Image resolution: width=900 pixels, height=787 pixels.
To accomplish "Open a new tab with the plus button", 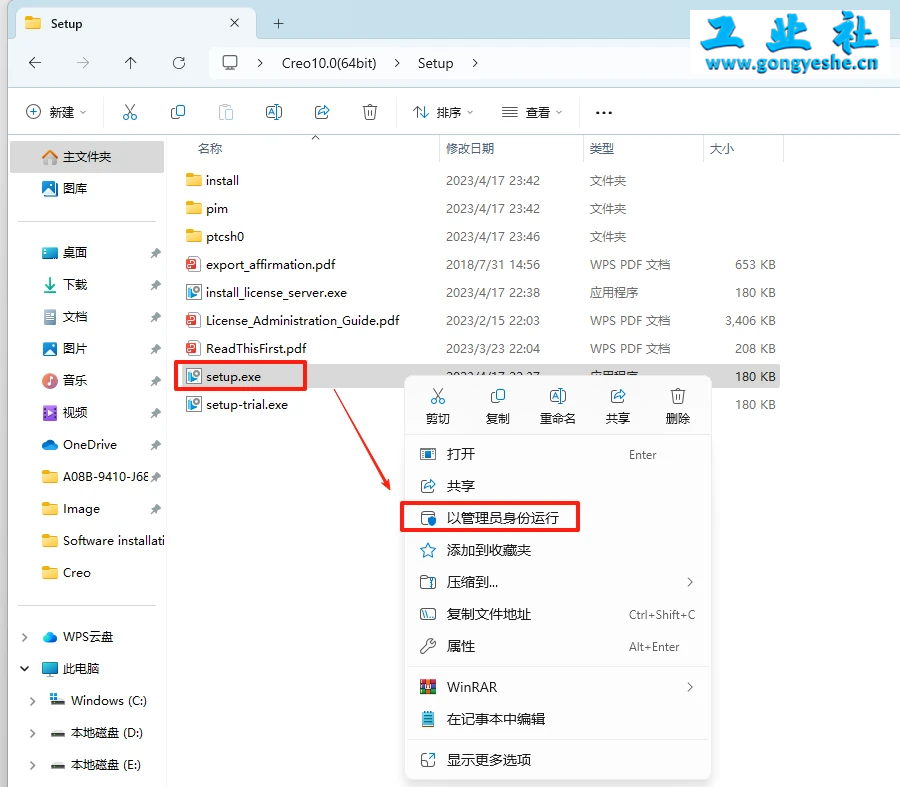I will click(x=278, y=24).
